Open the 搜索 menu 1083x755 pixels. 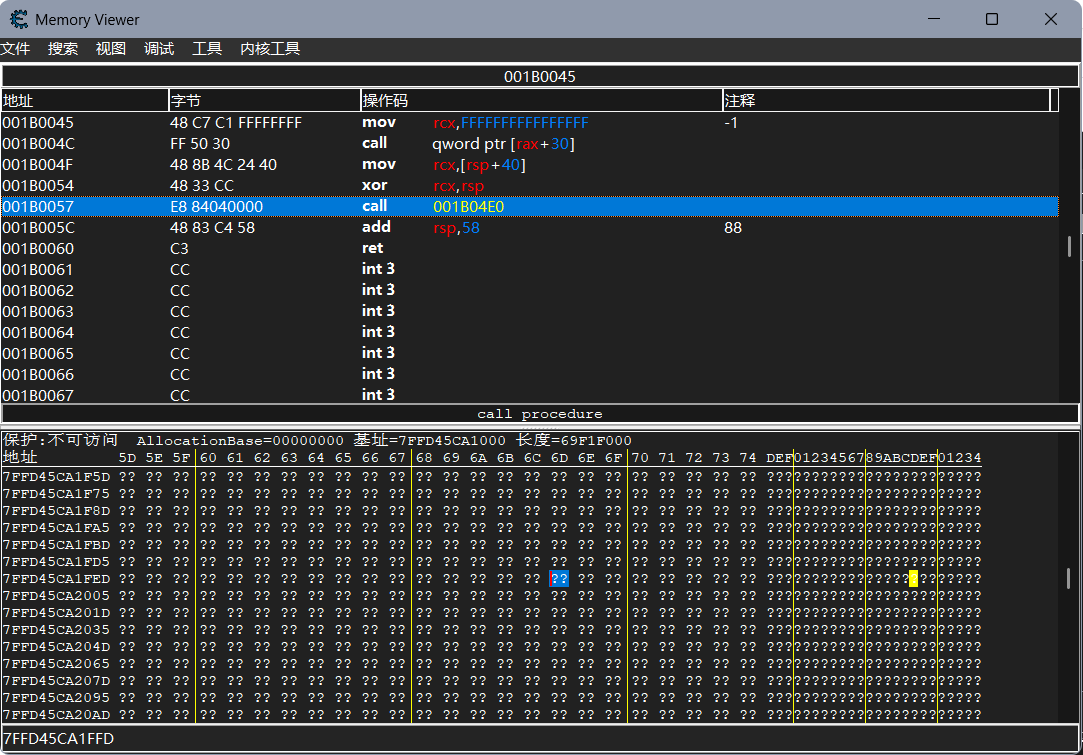tap(63, 49)
